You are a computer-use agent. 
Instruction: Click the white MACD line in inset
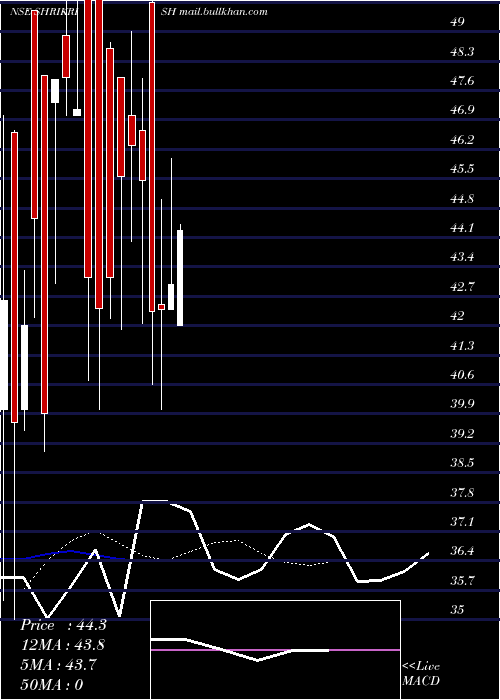coord(240,650)
